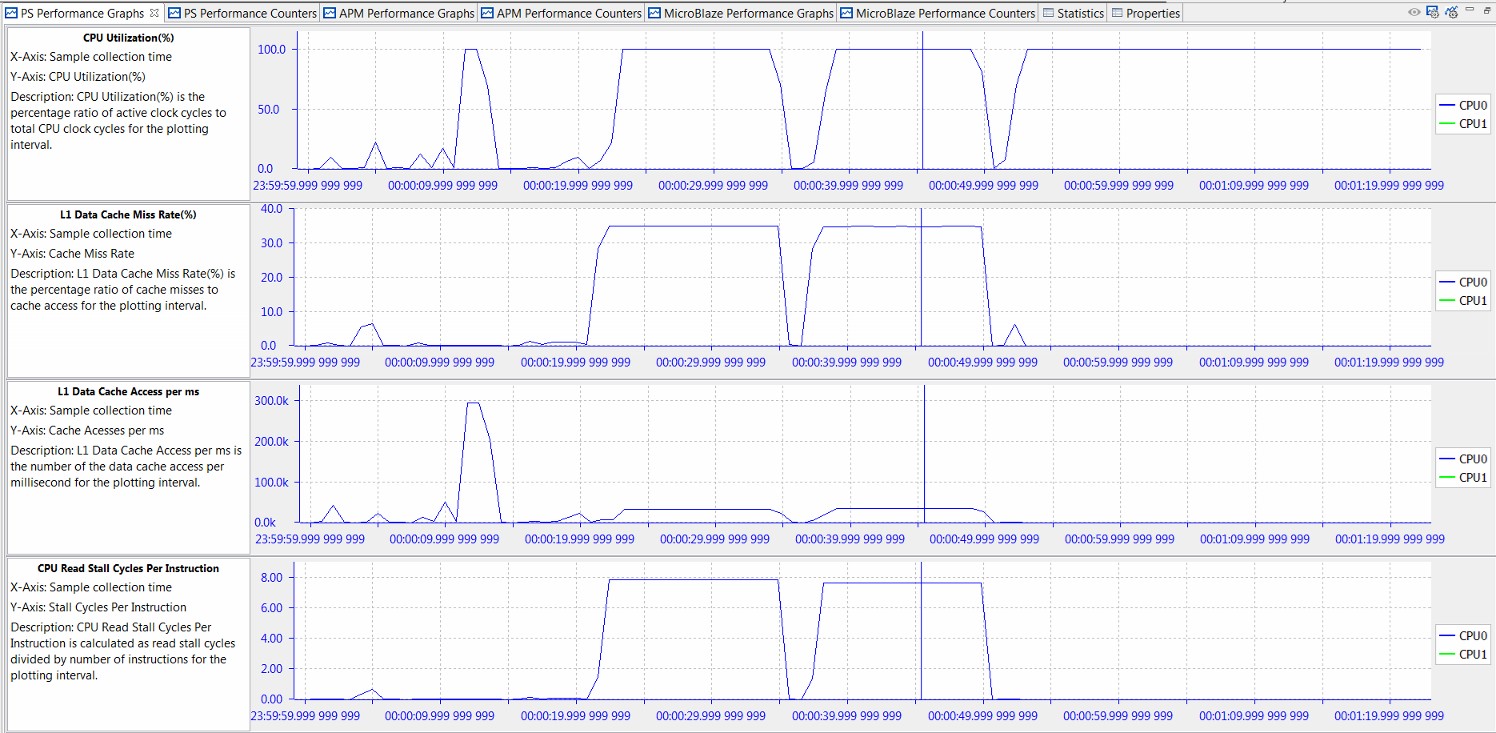
Task: Click the L1 Data Cache Miss Rate(%) title
Action: click(129, 214)
